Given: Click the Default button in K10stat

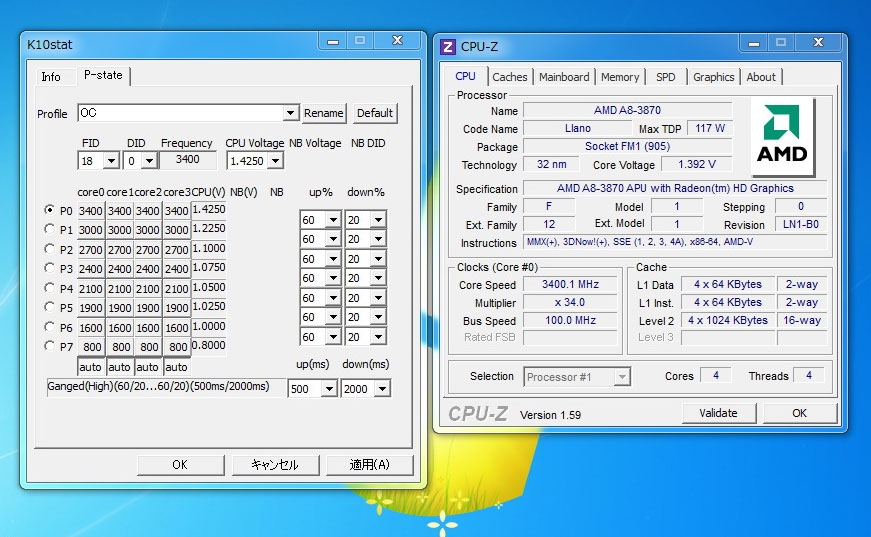Looking at the screenshot, I should 374,113.
